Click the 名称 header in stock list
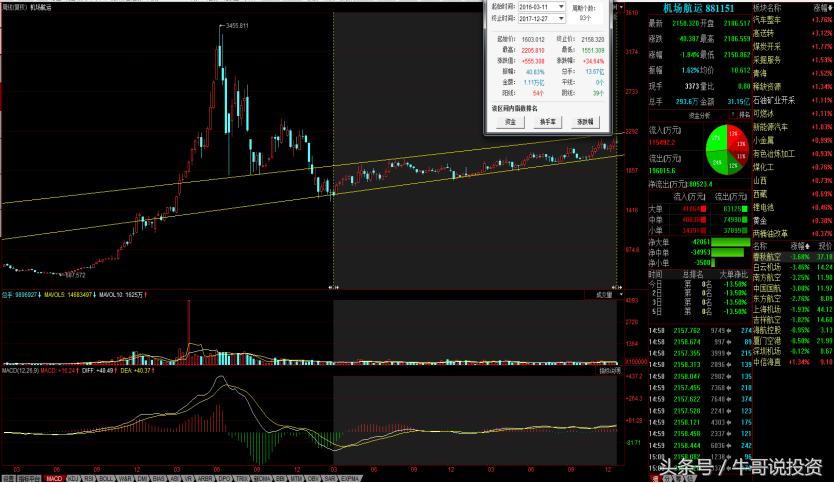This screenshot has height=483, width=834. (x=760, y=246)
